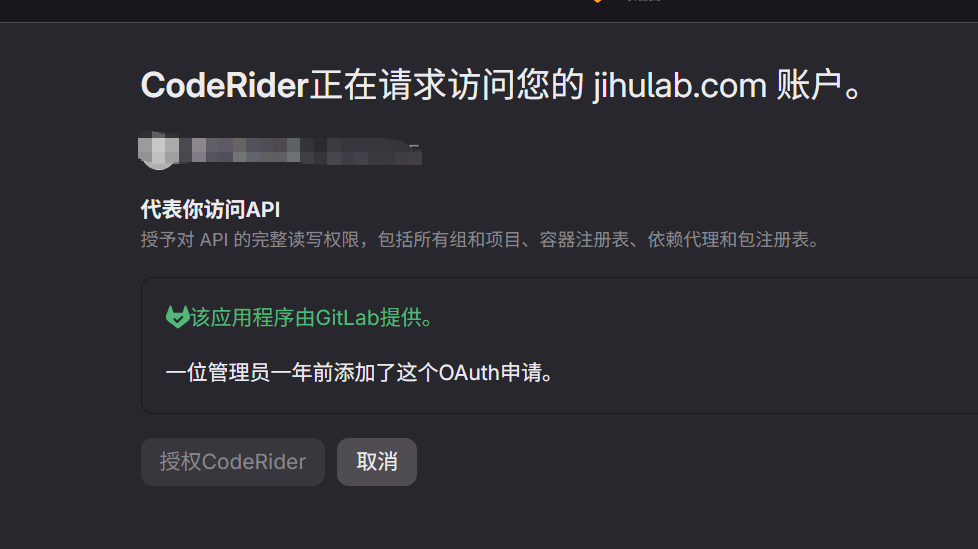Click the dark top navigation bar
The width and height of the screenshot is (978, 549).
tap(489, 11)
